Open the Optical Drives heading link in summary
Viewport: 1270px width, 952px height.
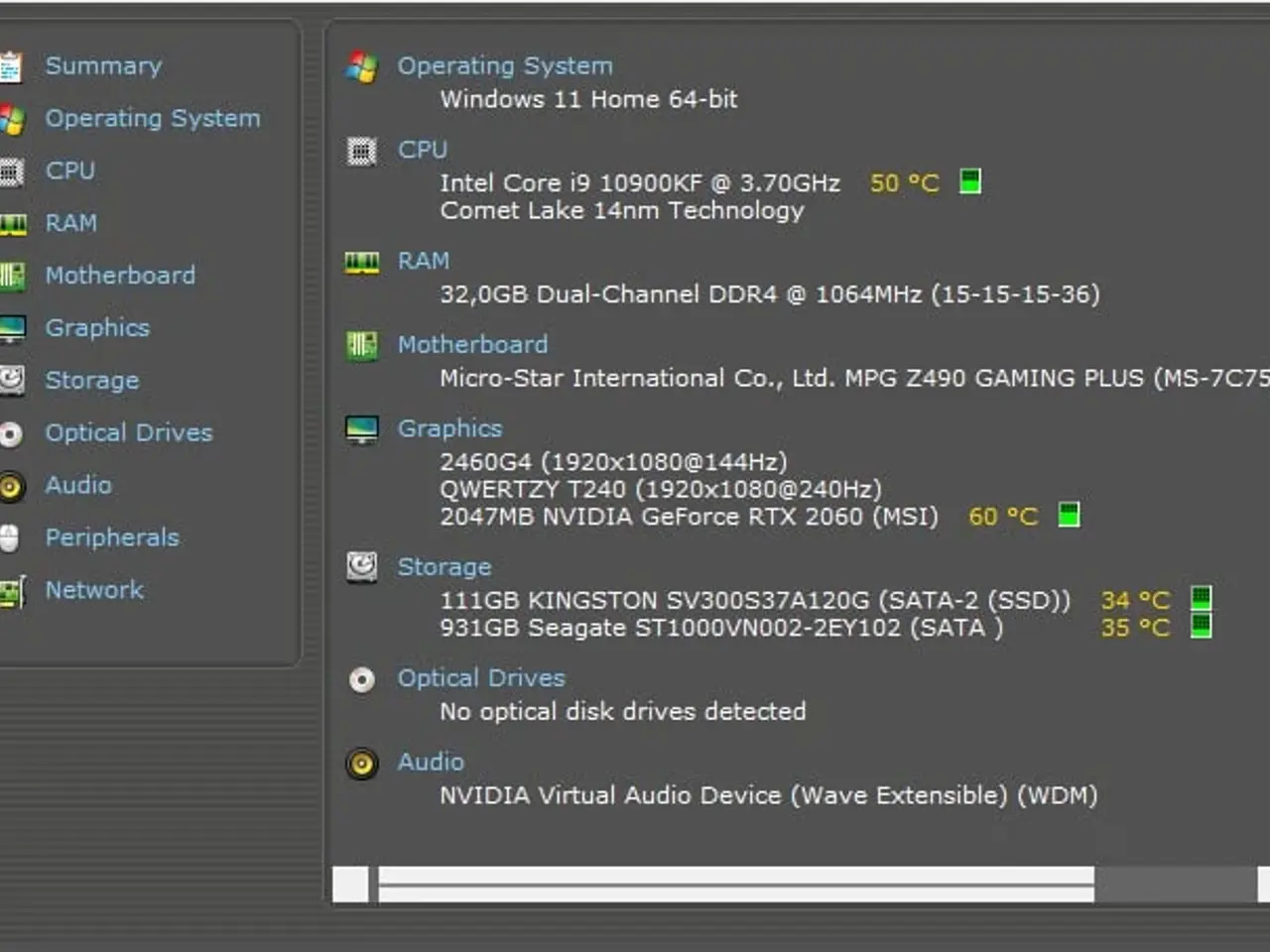[x=481, y=678]
